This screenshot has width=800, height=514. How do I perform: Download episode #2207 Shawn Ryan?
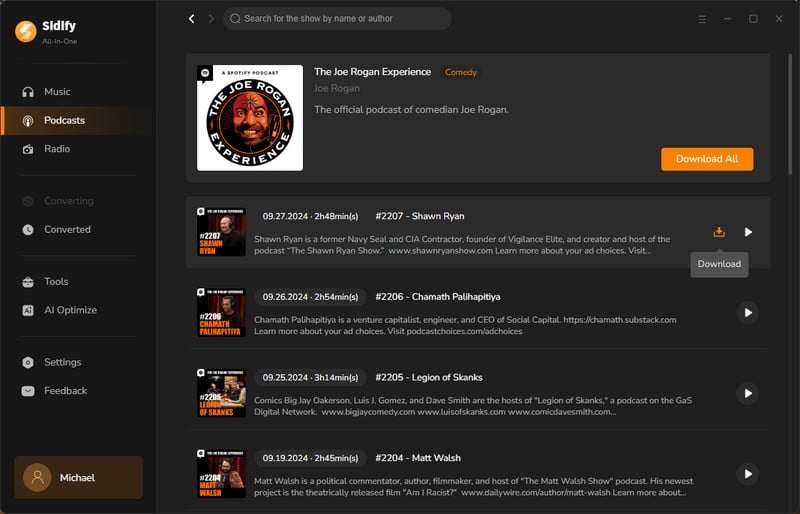click(x=719, y=232)
